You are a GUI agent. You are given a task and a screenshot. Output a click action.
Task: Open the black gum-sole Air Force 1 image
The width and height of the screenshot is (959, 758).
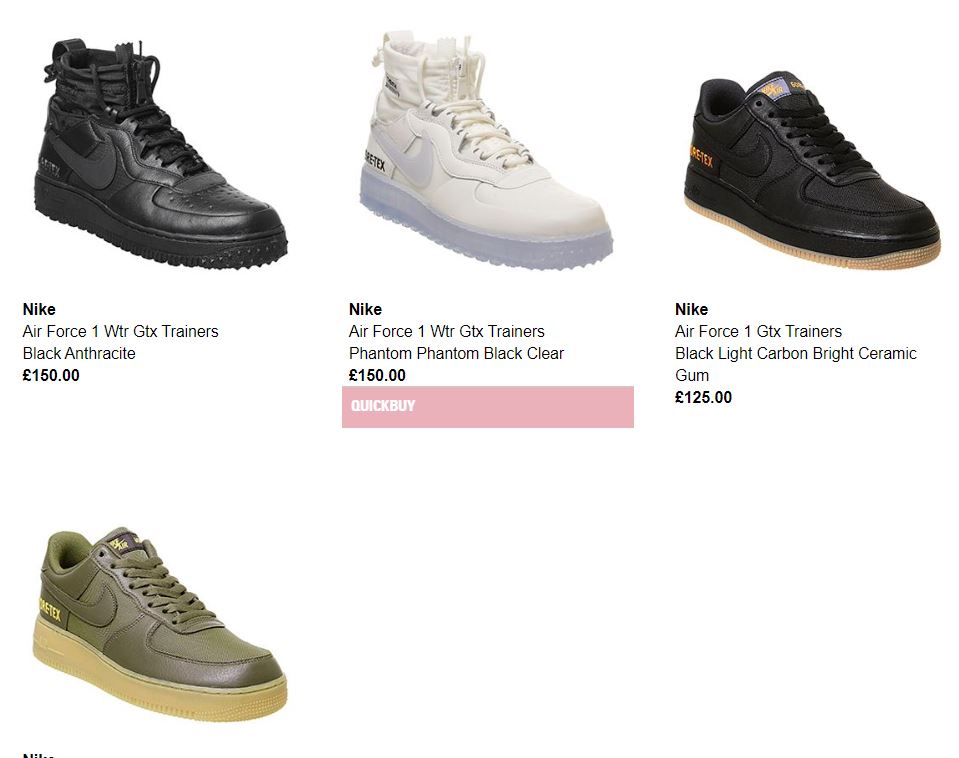tap(812, 169)
